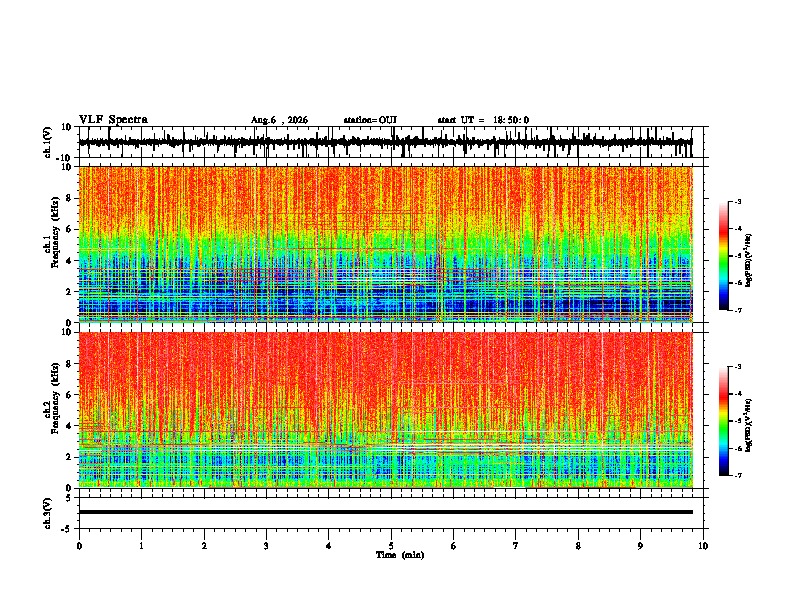The height and width of the screenshot is (612, 792).
Task: Click the ch.2 spectrogram color scale bar
Action: pos(724,421)
